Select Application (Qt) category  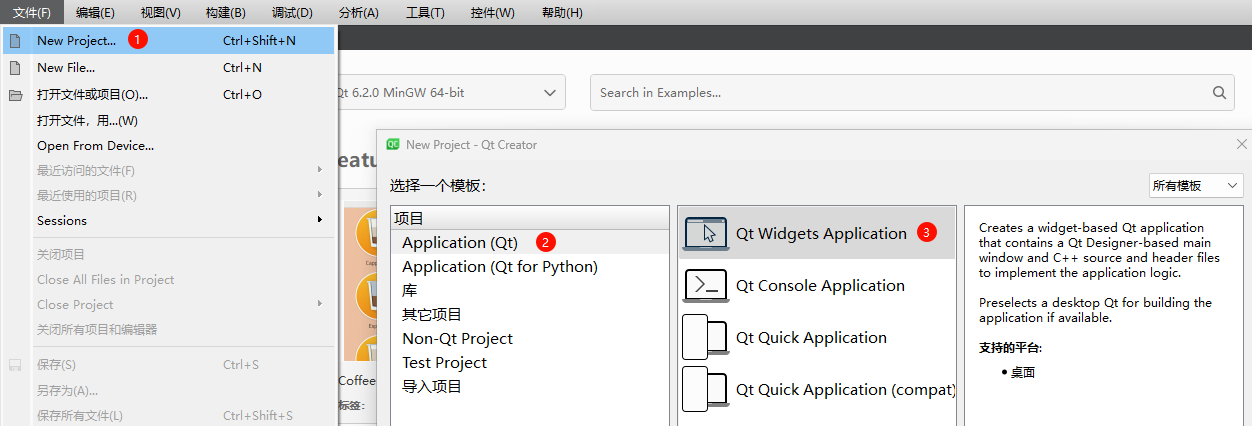point(529,242)
